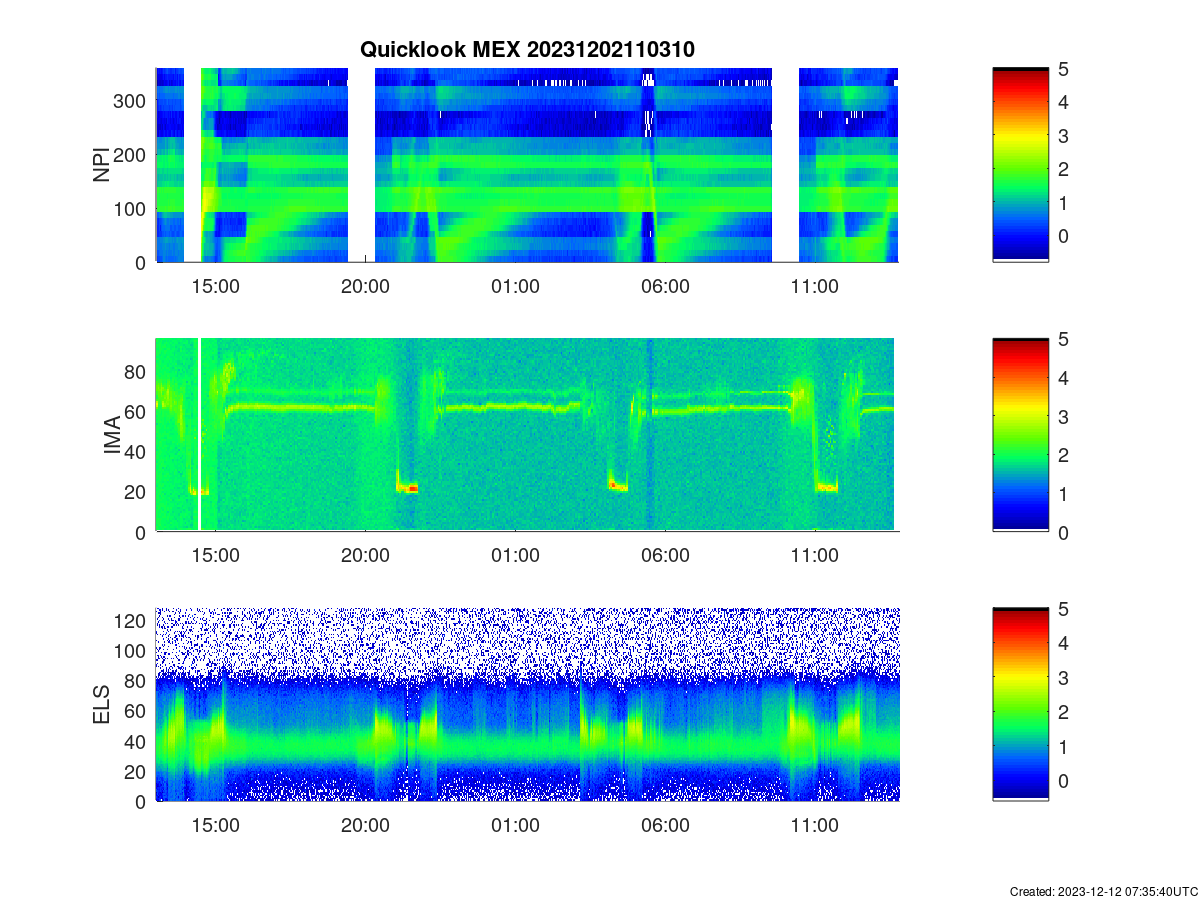Click the IMA y-axis label
Image resolution: width=1200 pixels, height=900 pixels.
coord(113,435)
